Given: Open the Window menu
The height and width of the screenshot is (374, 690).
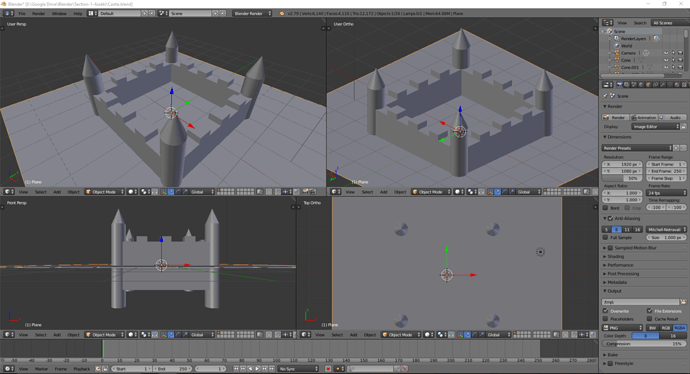Looking at the screenshot, I should [x=59, y=13].
